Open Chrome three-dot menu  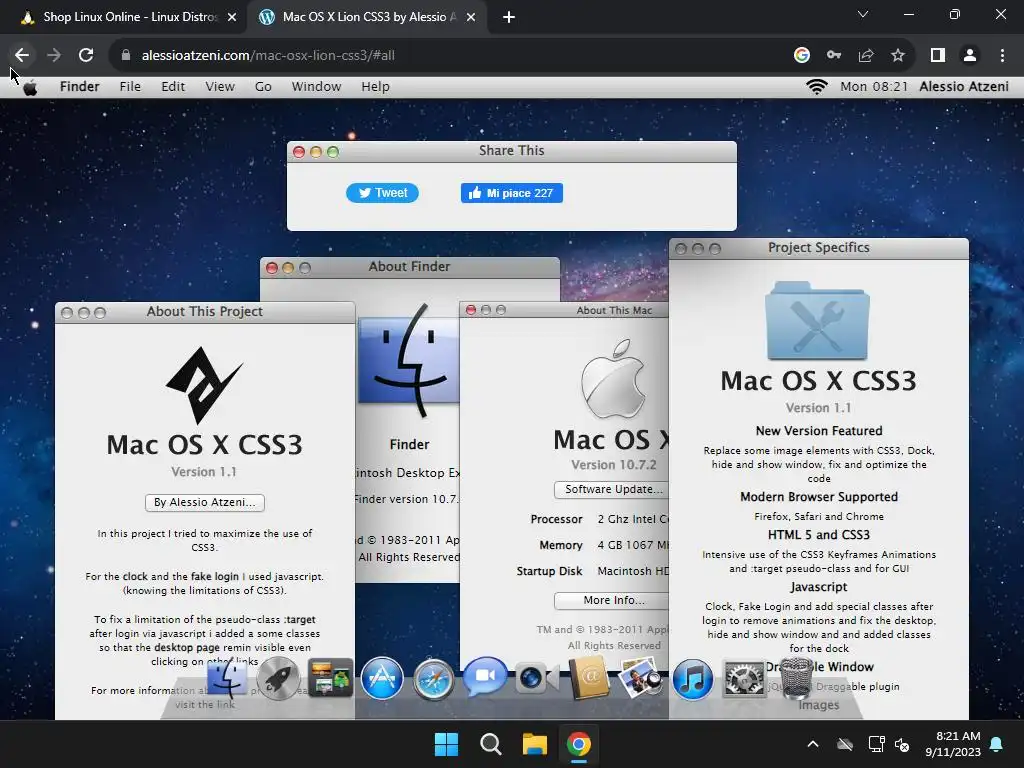coord(1002,56)
